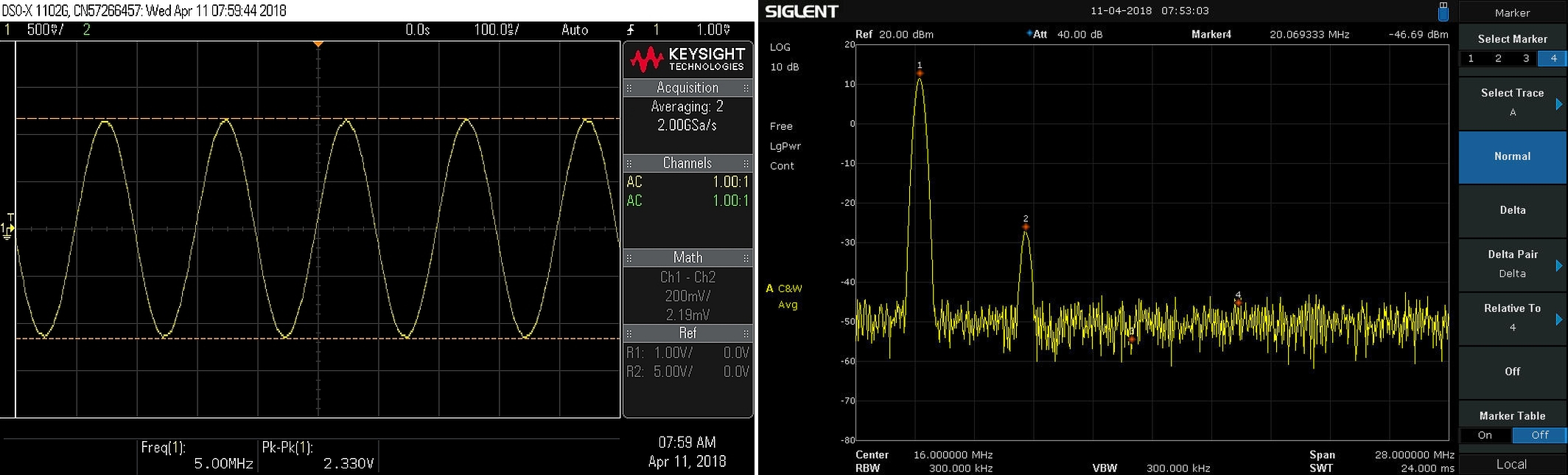Choose marker 3 in Select Marker
The image size is (1568, 475).
click(x=1525, y=58)
